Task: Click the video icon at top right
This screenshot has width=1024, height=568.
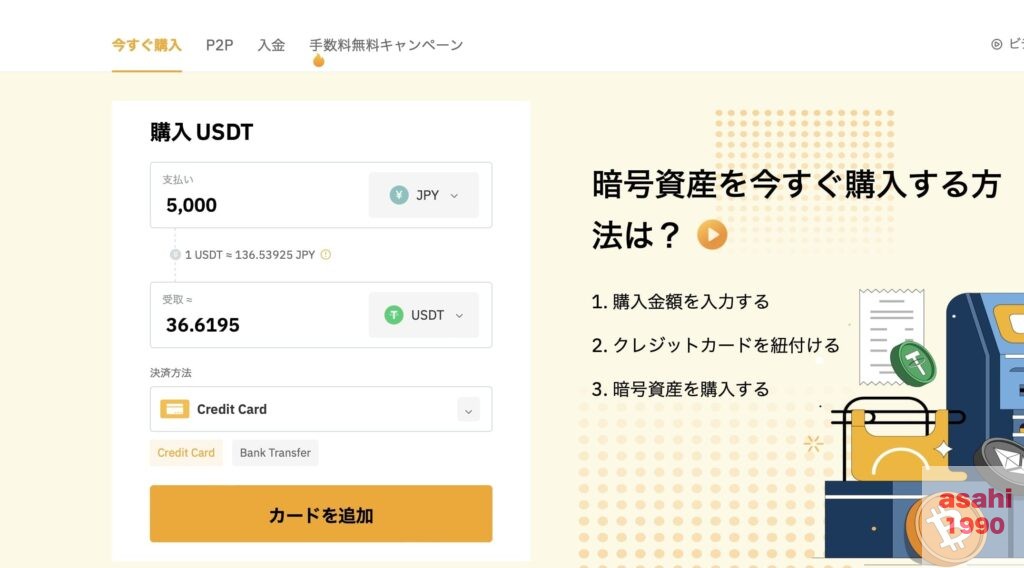Action: click(x=997, y=44)
